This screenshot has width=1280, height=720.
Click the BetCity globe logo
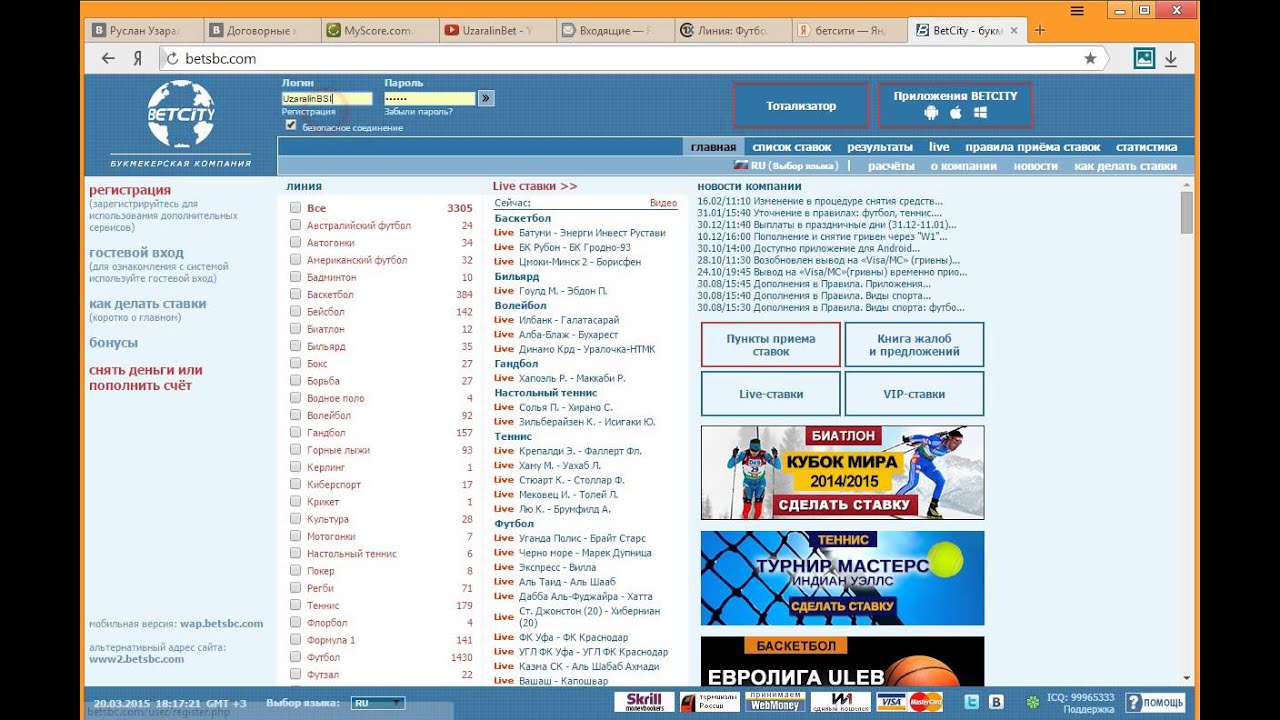click(x=181, y=114)
